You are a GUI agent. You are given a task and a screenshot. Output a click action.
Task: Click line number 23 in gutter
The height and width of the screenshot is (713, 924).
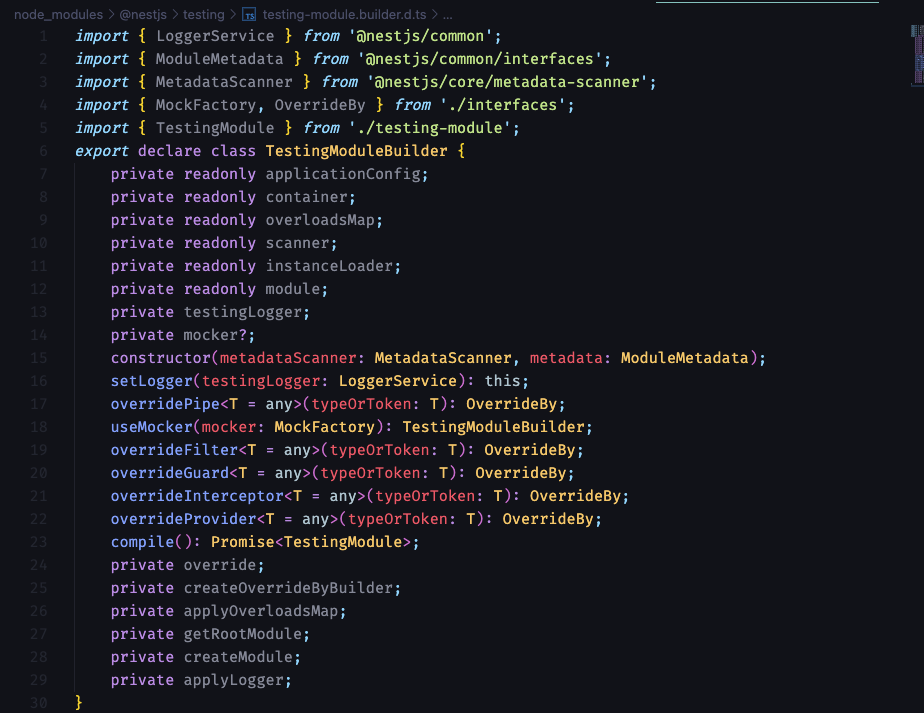[x=39, y=542]
